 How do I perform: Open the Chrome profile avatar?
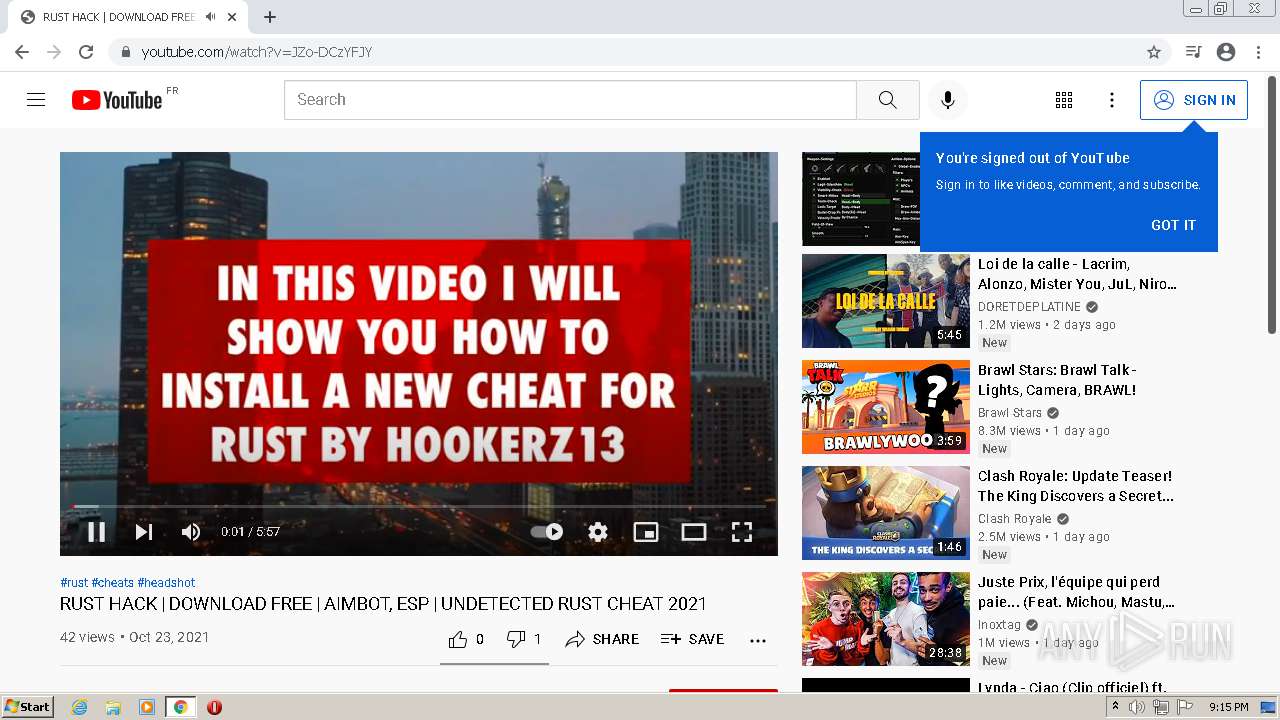coord(1226,52)
